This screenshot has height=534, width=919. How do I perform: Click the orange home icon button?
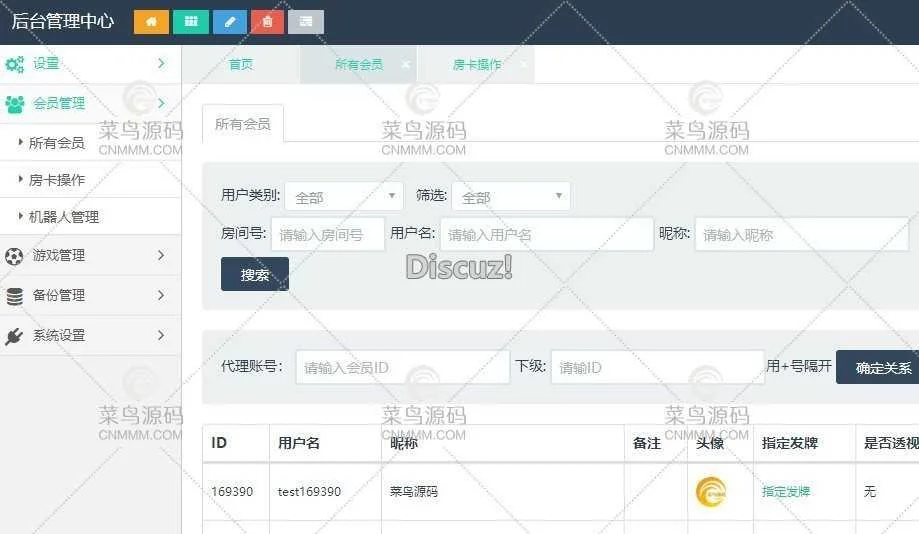(x=151, y=21)
